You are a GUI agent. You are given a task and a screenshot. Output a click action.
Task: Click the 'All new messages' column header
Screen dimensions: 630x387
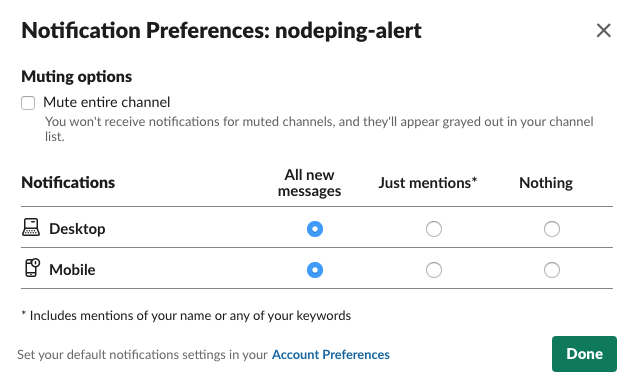(309, 183)
